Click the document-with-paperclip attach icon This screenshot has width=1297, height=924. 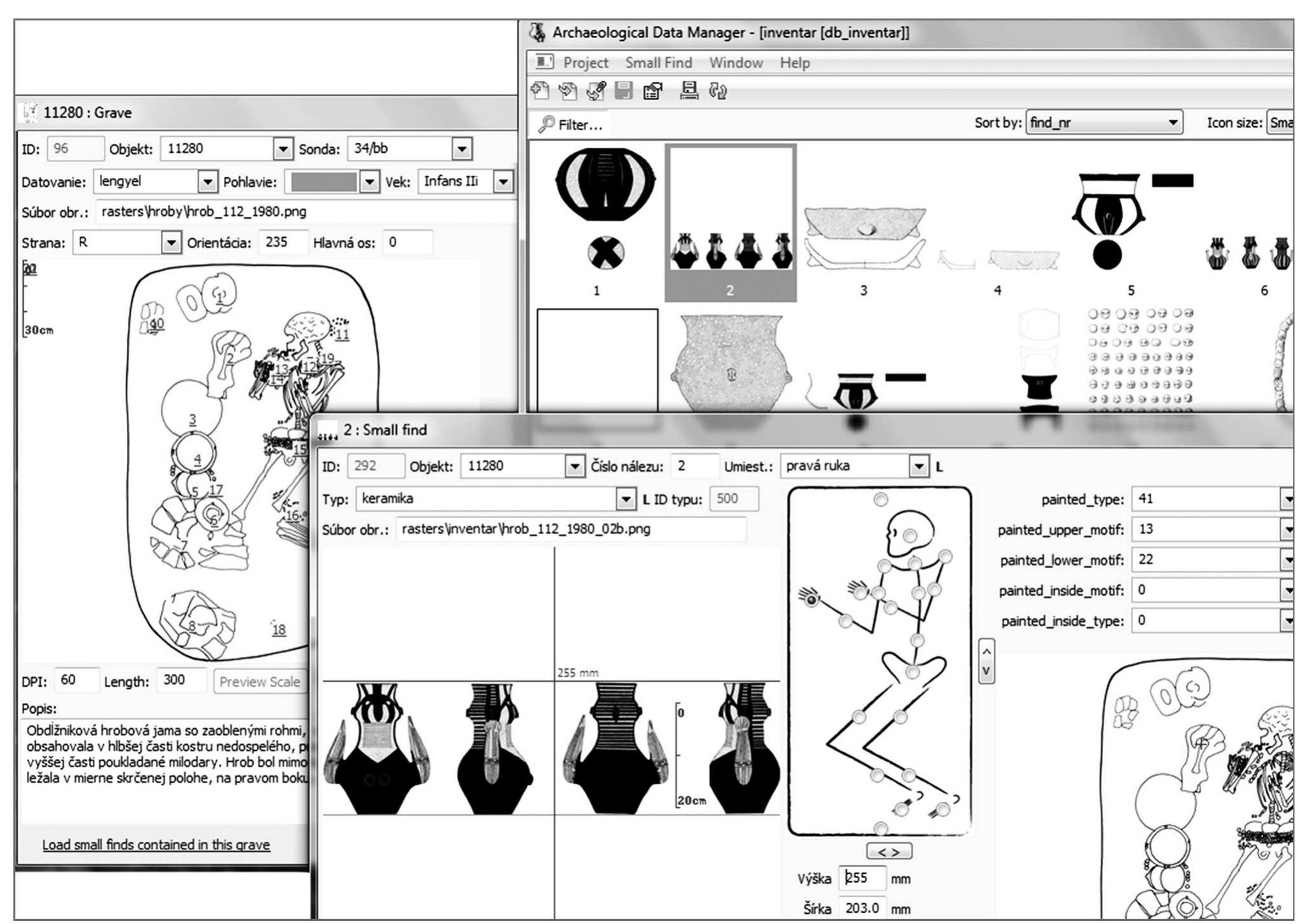pyautogui.click(x=597, y=91)
